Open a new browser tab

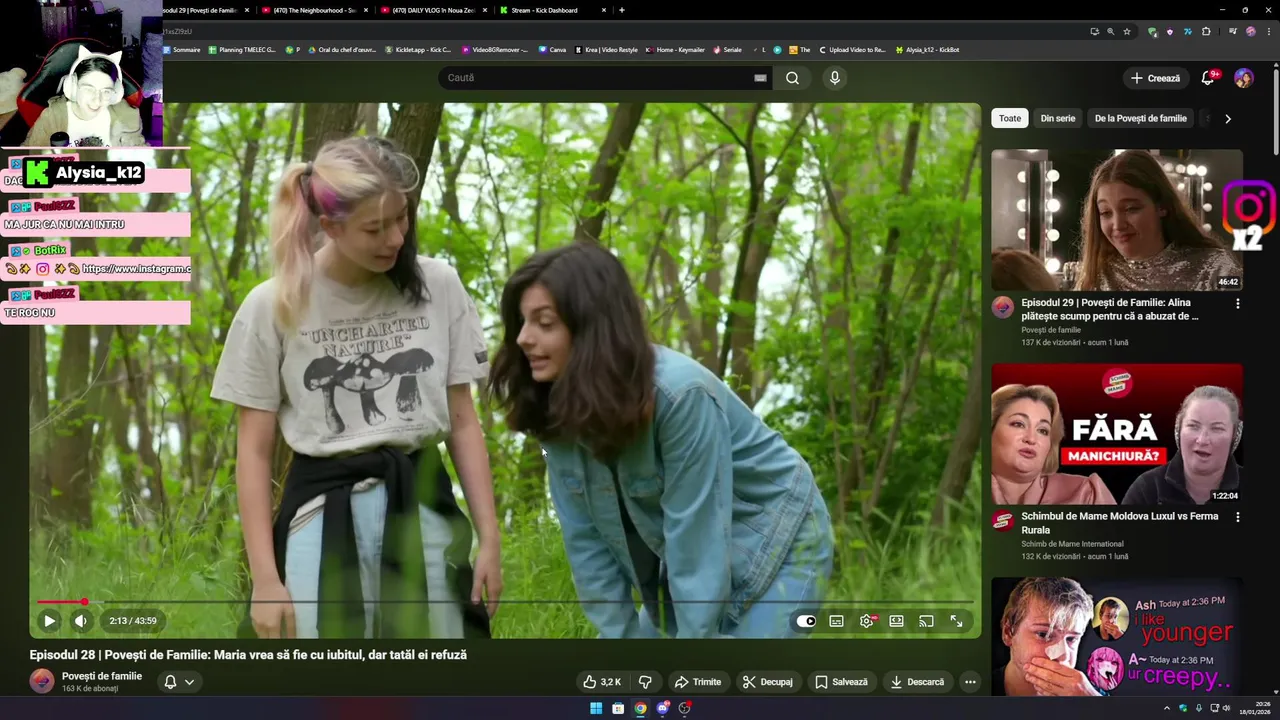[x=622, y=10]
